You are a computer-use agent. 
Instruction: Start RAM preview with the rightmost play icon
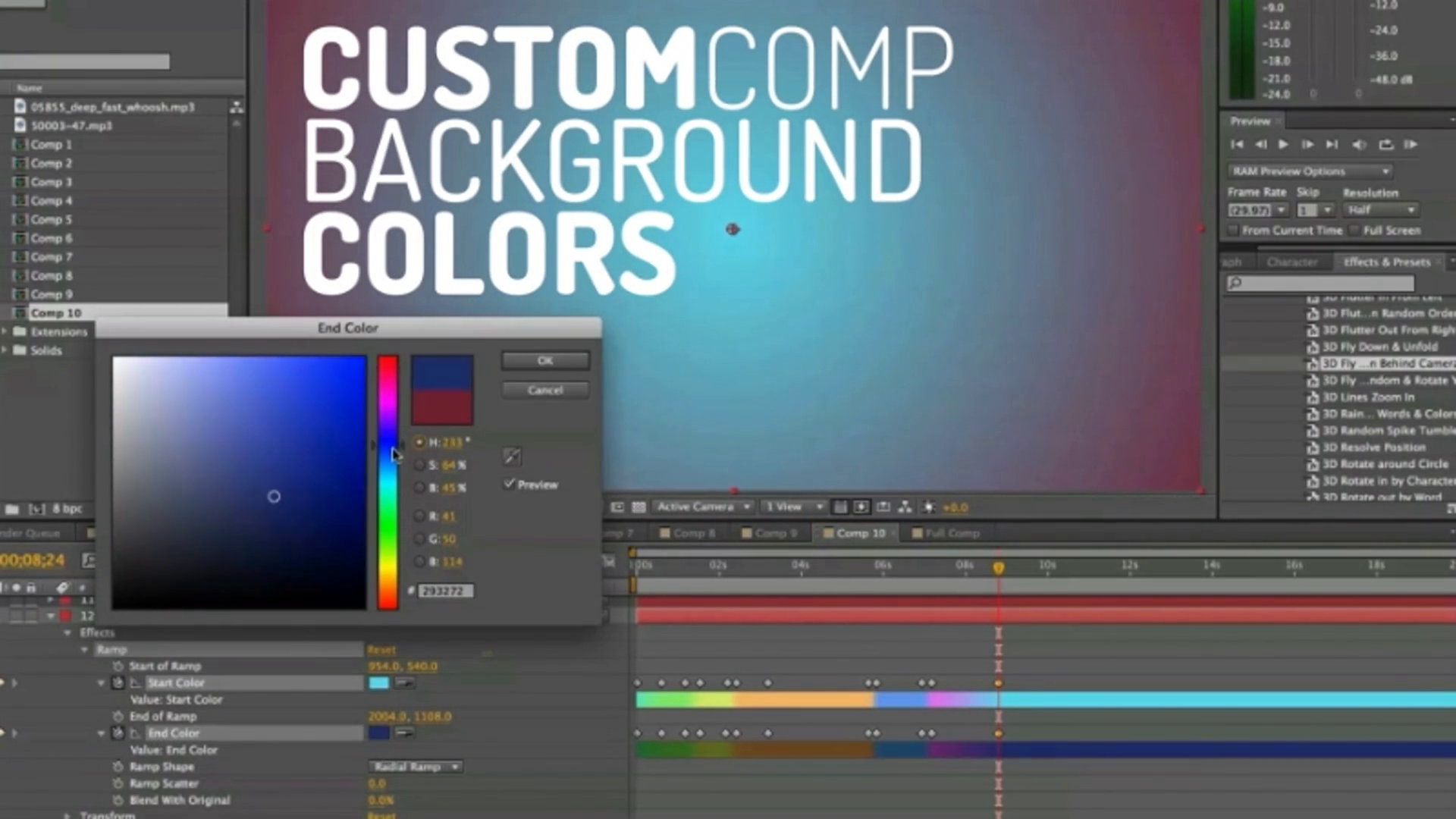[x=1410, y=144]
